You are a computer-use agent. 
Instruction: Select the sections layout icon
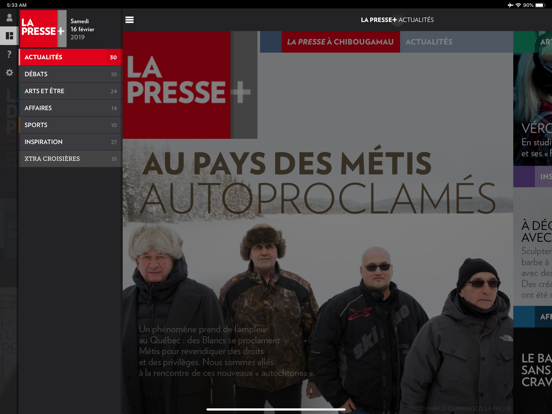click(x=9, y=36)
